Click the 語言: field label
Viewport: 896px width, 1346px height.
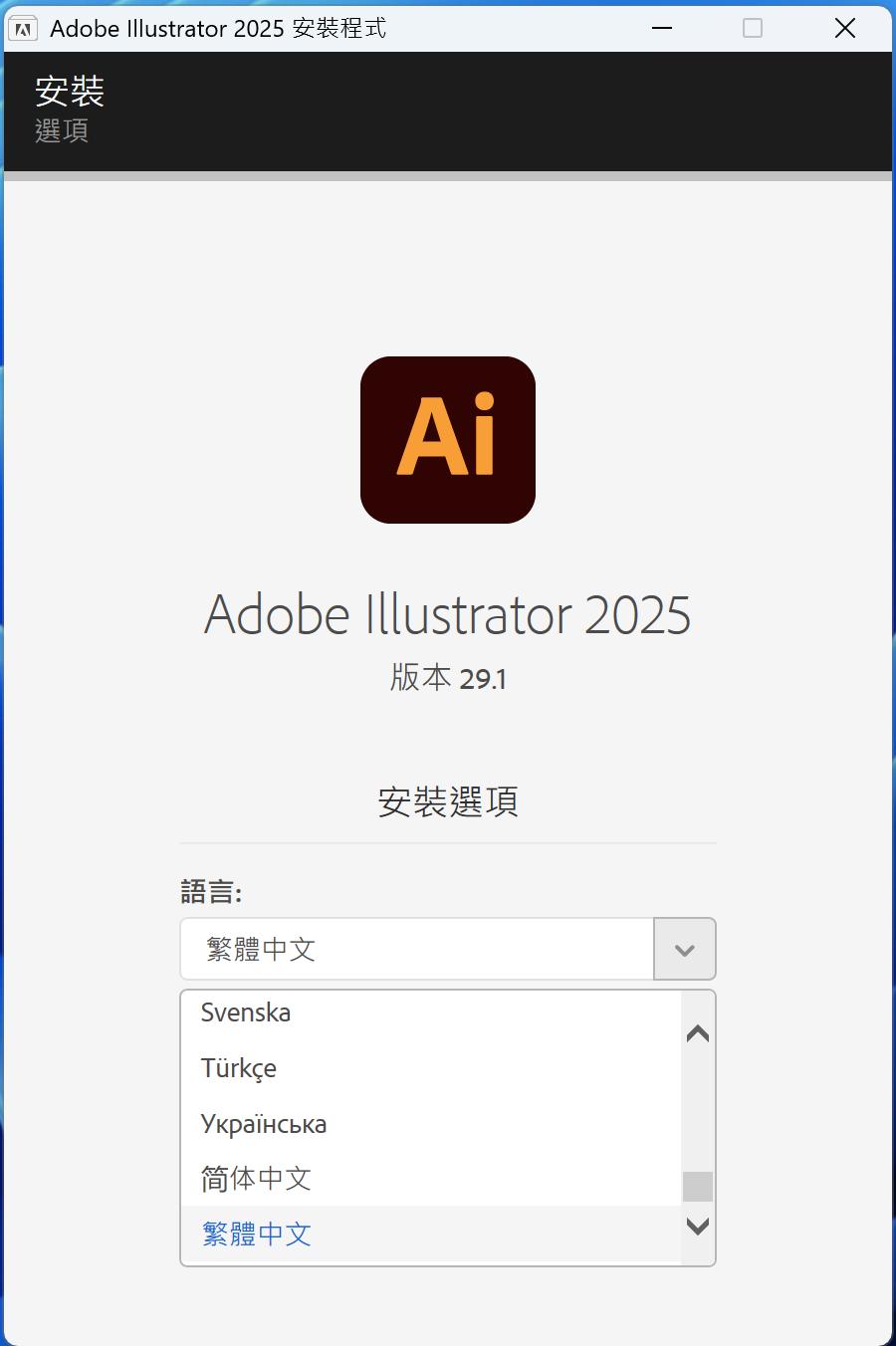(211, 891)
